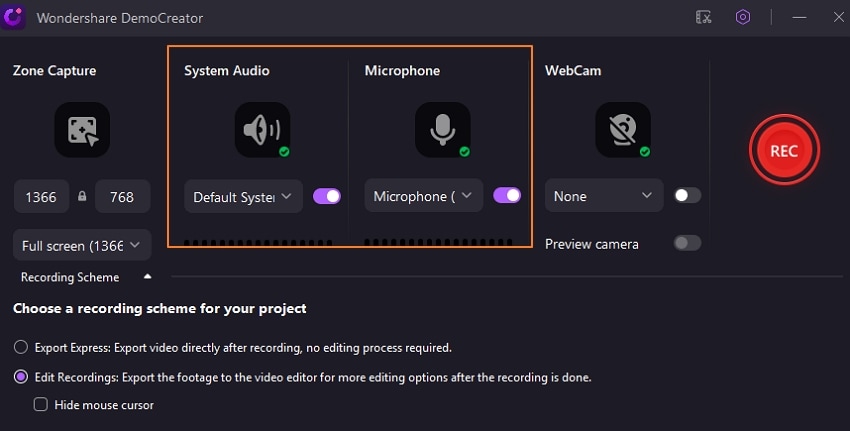Open the Default System audio dropdown
The image size is (850, 431).
tap(244, 196)
